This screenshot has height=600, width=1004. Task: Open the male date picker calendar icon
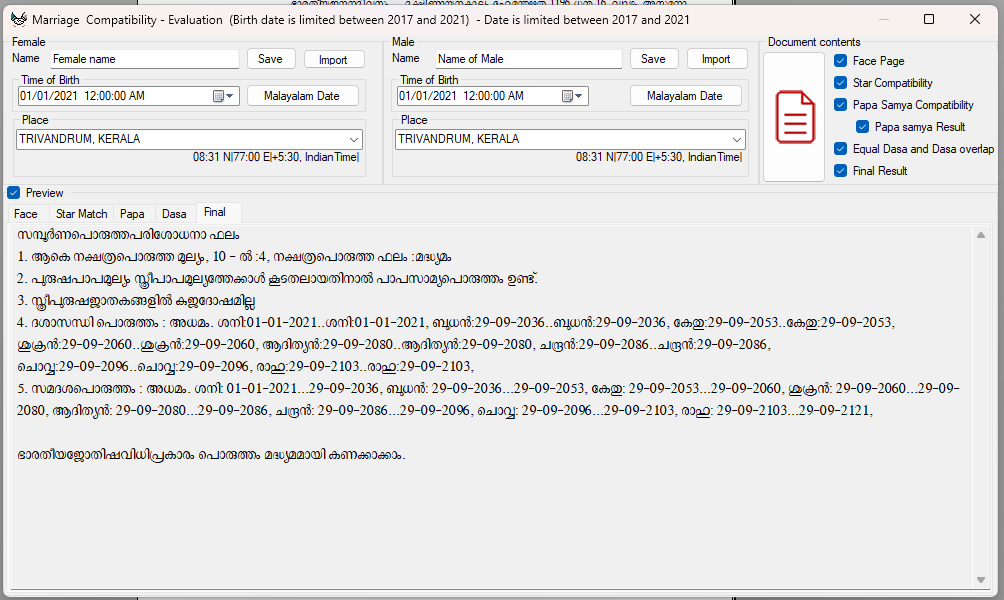pyautogui.click(x=567, y=96)
